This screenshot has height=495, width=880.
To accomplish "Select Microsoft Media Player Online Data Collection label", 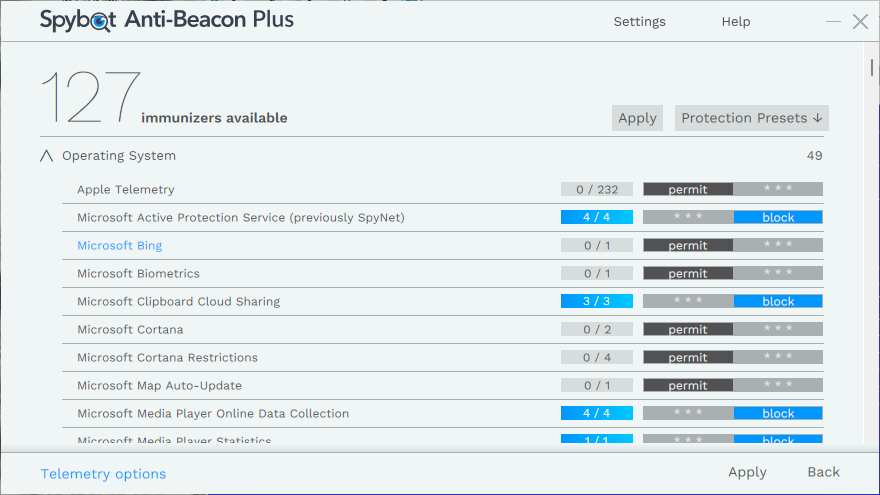I will click(213, 414).
